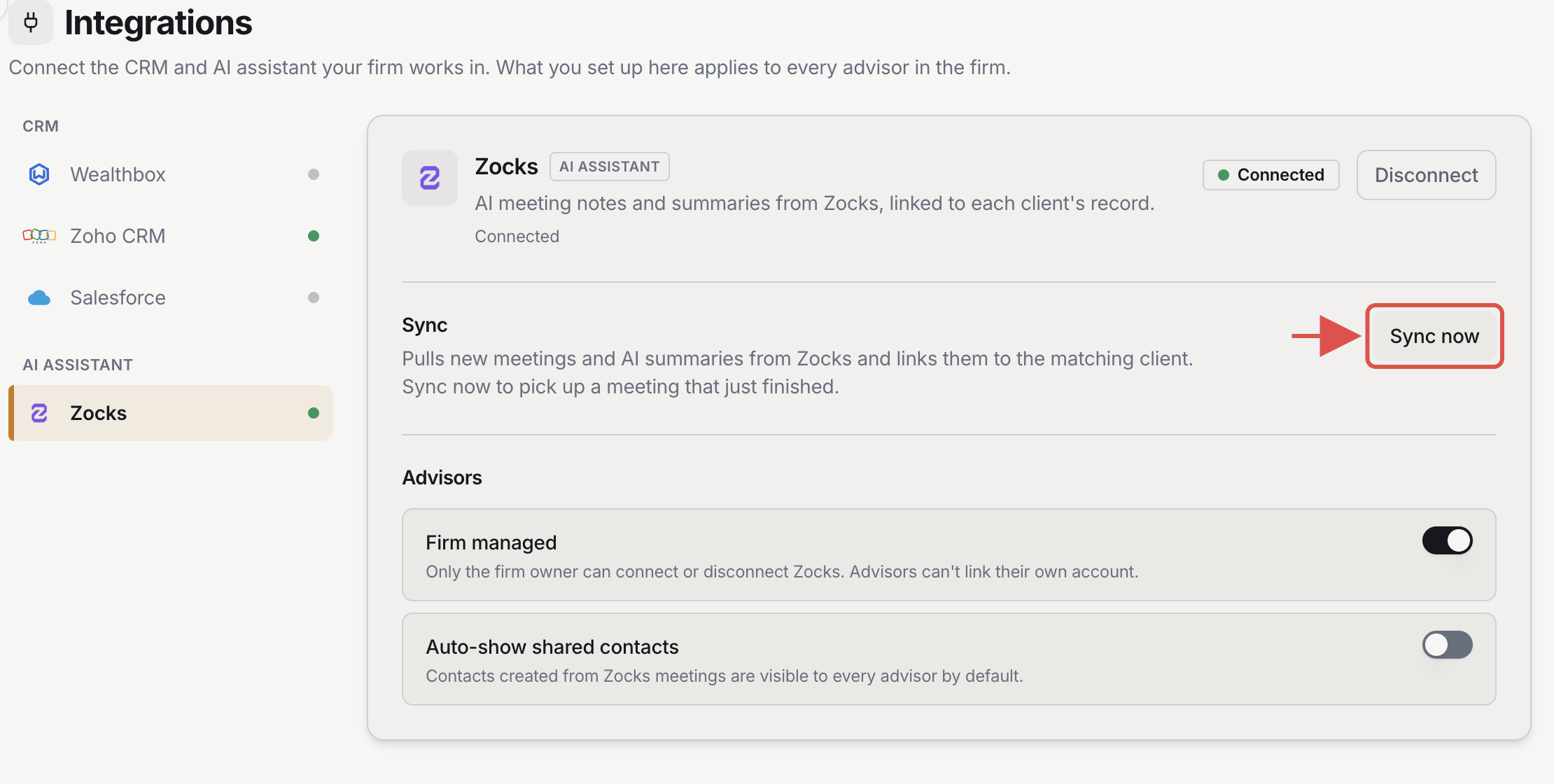The width and height of the screenshot is (1554, 784).
Task: Enable Auto-show shared contacts toggle
Action: tap(1448, 645)
